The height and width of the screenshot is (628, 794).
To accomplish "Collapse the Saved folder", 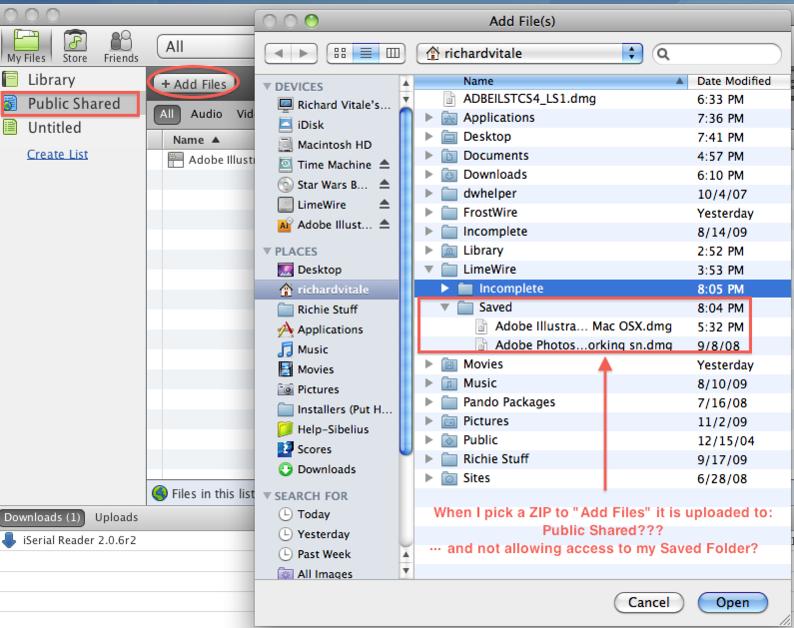I will click(x=445, y=309).
